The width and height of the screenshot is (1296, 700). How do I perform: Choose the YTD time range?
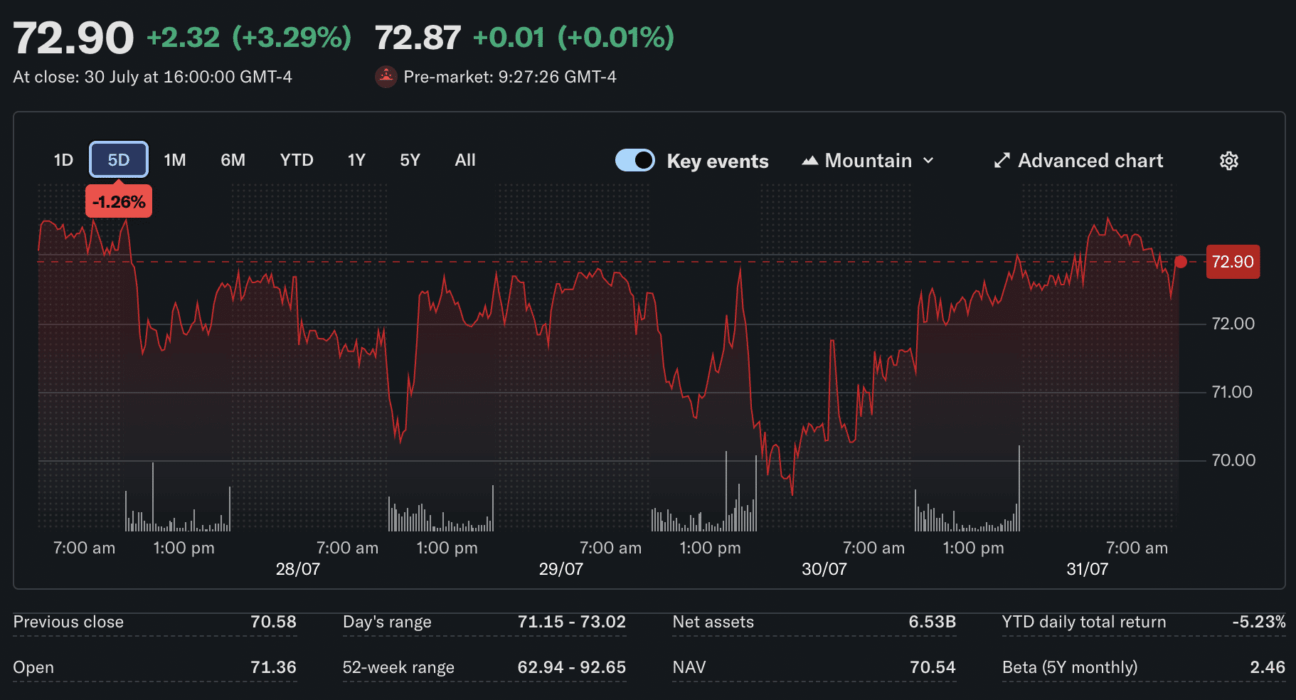(x=297, y=160)
